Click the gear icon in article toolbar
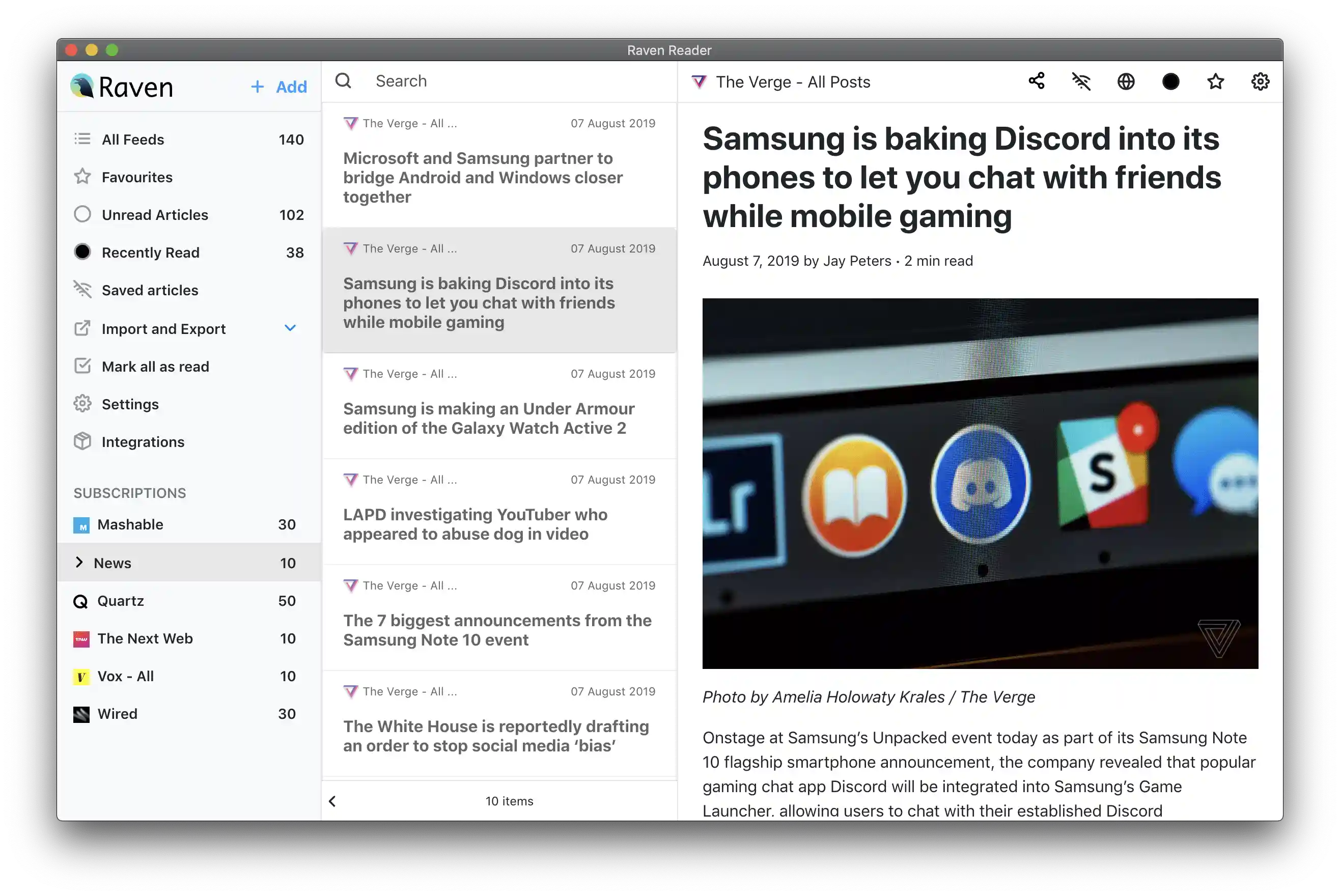The width and height of the screenshot is (1340, 896). 1260,82
